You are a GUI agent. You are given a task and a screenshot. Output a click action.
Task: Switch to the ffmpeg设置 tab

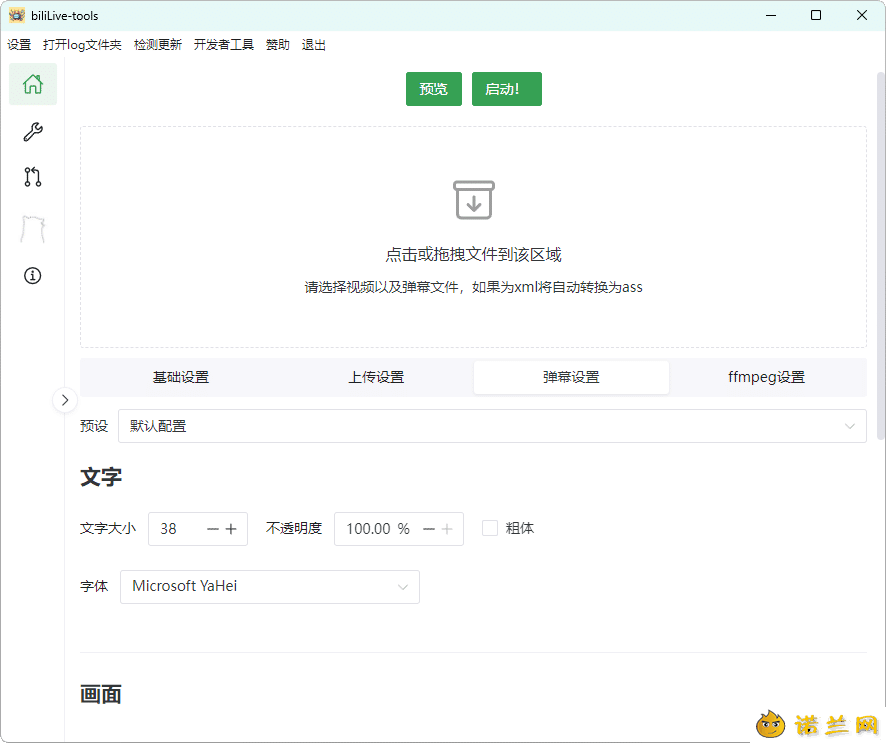767,377
